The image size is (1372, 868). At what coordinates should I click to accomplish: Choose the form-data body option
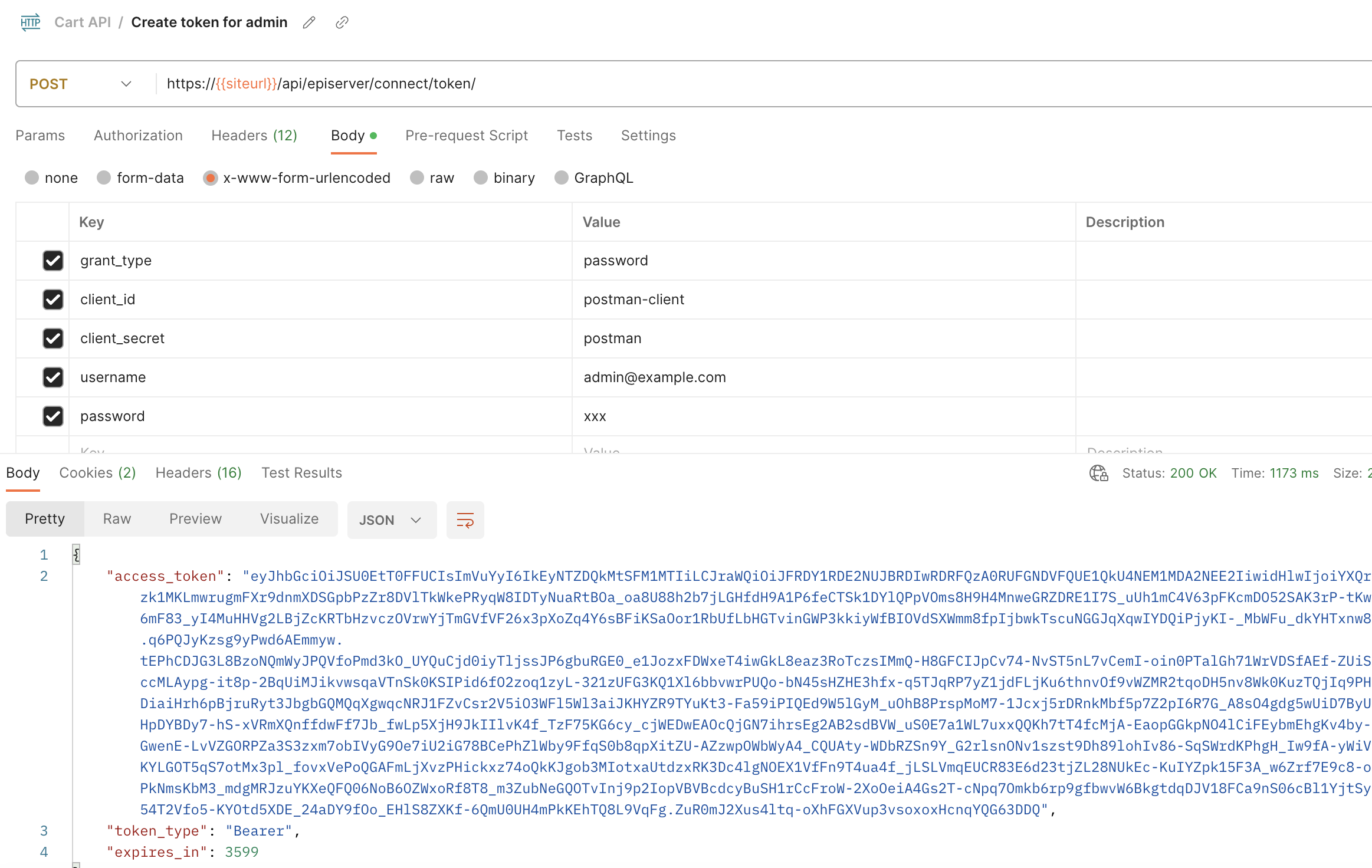104,178
